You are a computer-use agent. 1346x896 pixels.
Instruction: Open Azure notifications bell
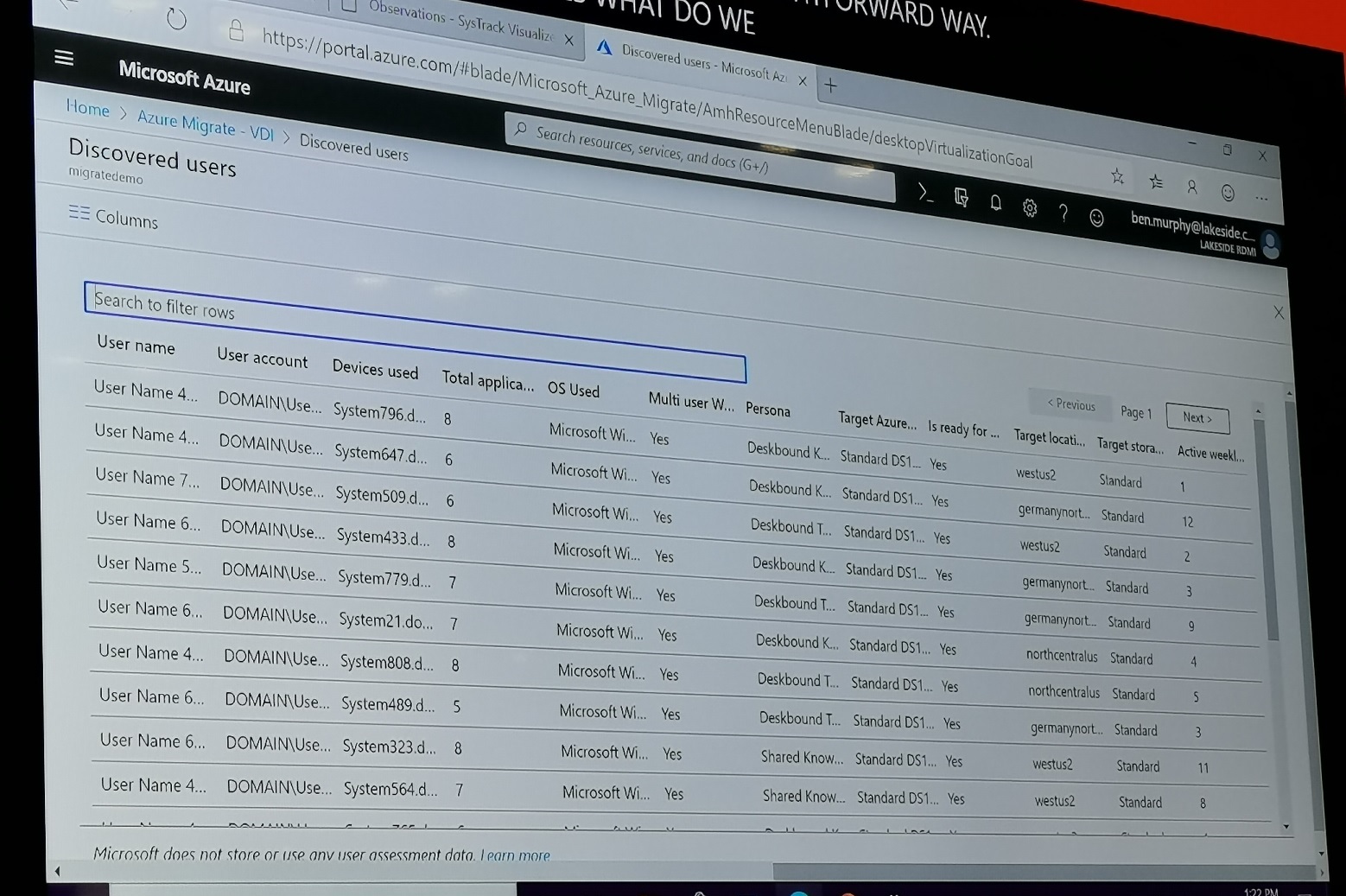(x=995, y=202)
